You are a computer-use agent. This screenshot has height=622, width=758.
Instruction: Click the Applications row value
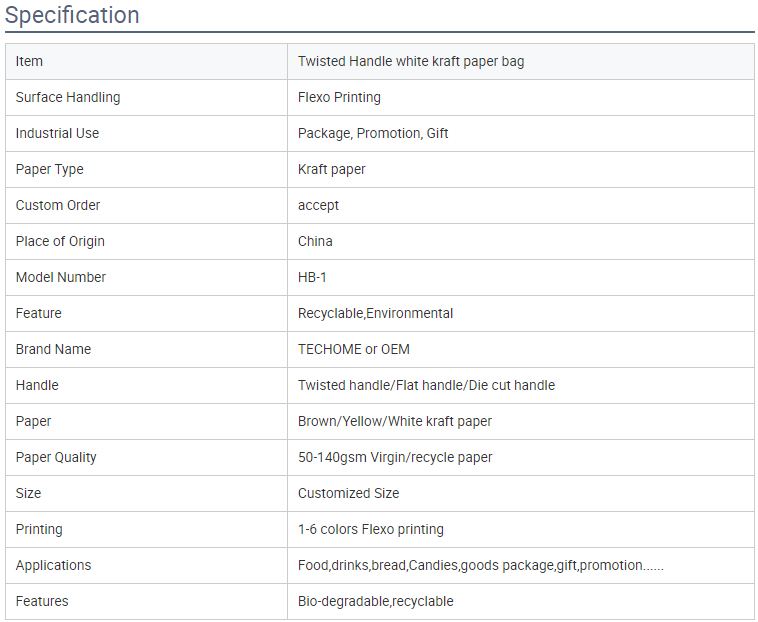(481, 565)
